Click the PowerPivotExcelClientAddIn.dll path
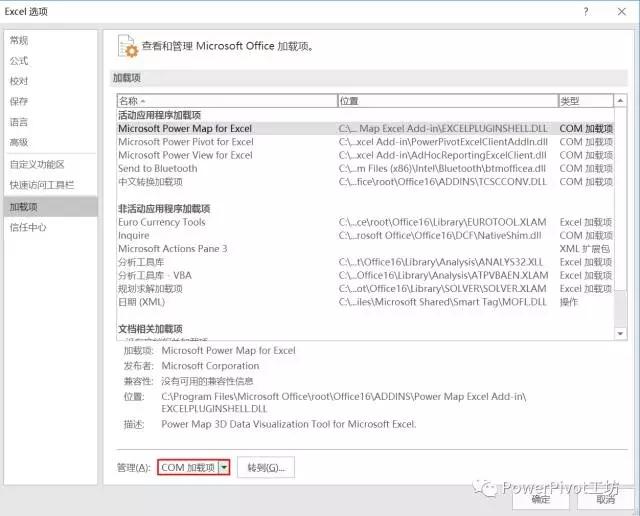The height and width of the screenshot is (516, 640). [x=443, y=142]
